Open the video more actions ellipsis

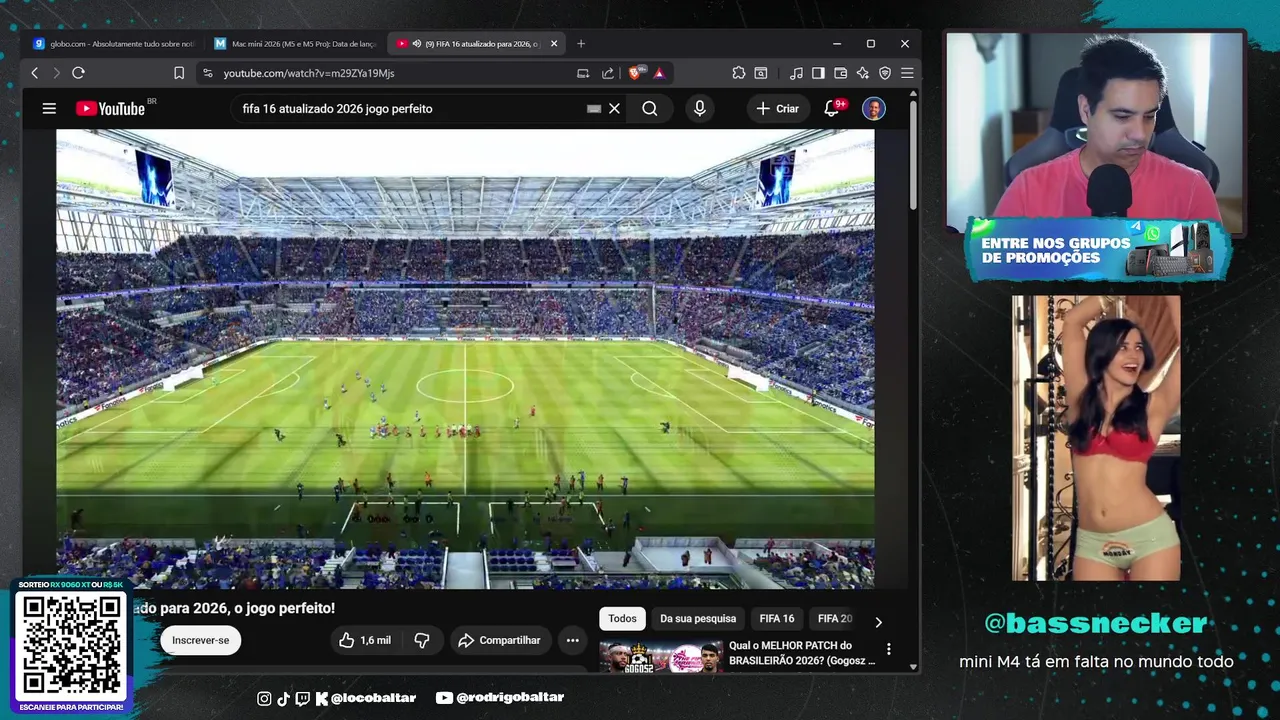pyautogui.click(x=573, y=640)
